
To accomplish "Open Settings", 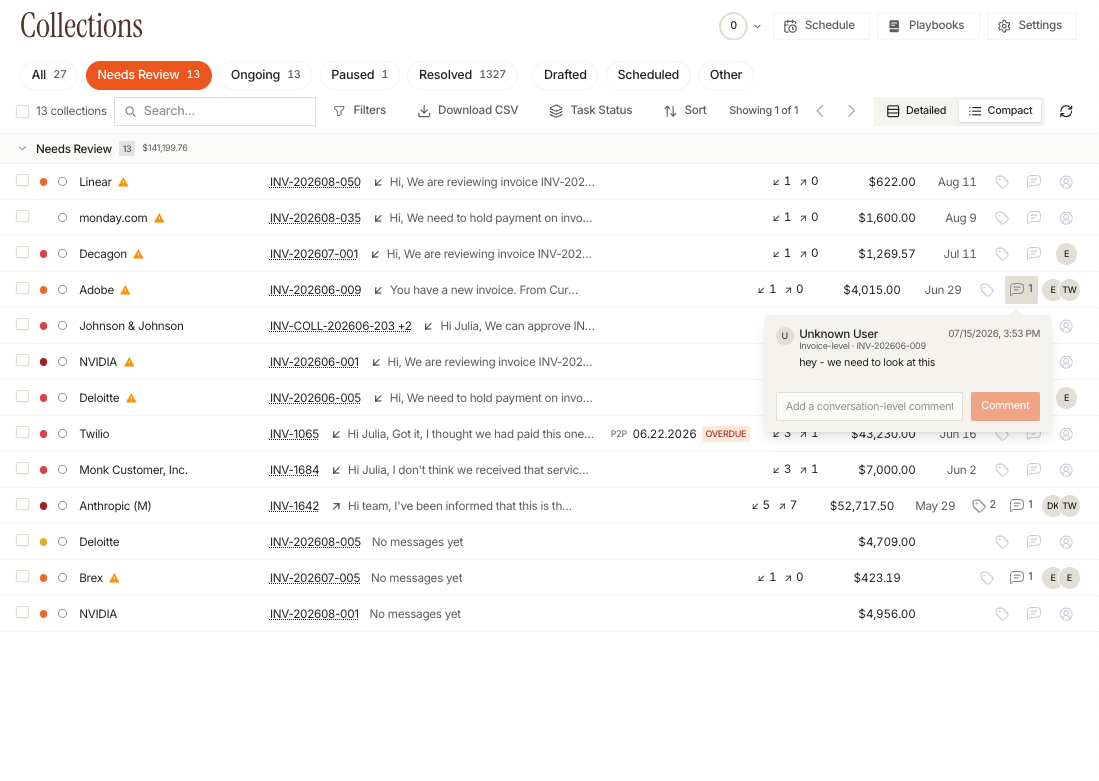I will coord(1031,26).
